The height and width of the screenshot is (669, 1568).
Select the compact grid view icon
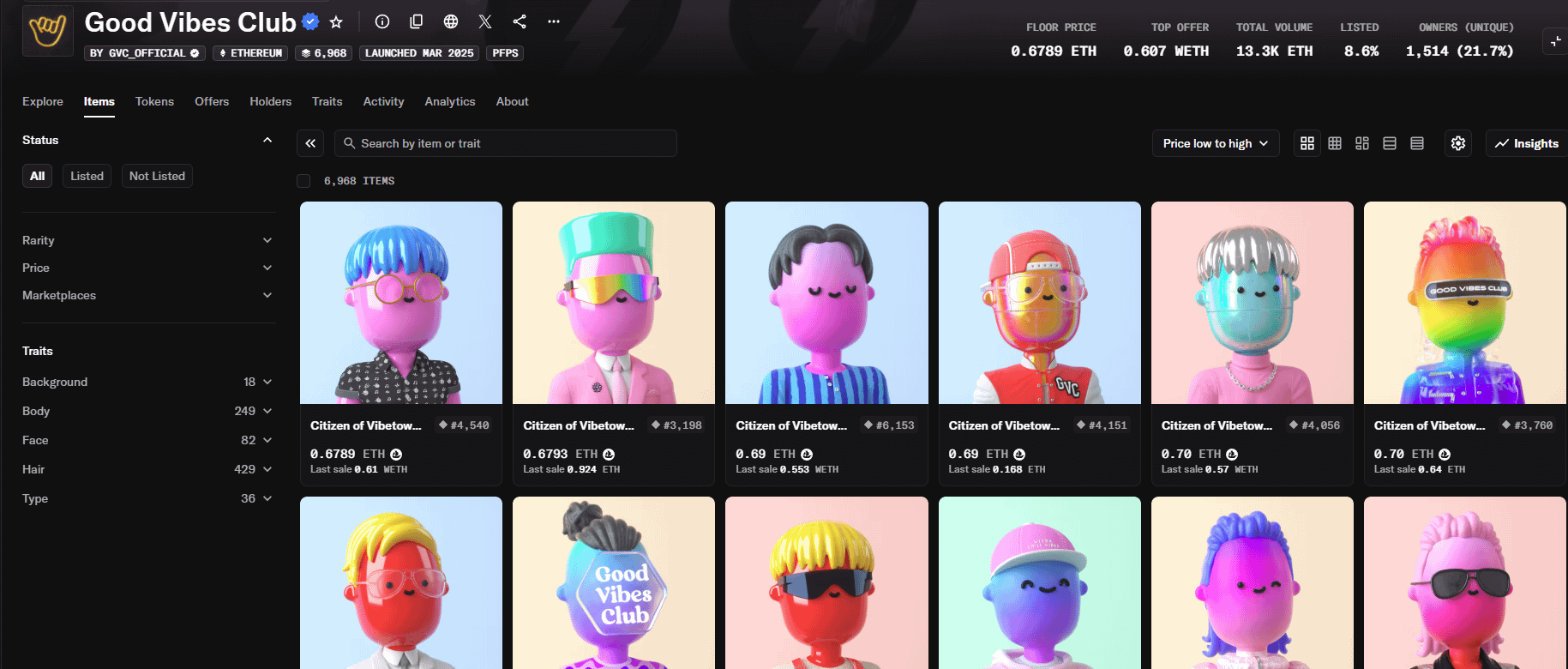pyautogui.click(x=1335, y=143)
